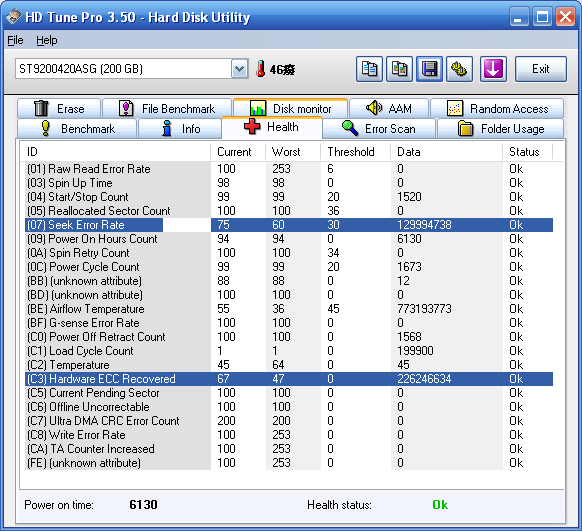Select the G-sense Error Rate row
Viewport: 582px width, 531px height.
click(289, 323)
